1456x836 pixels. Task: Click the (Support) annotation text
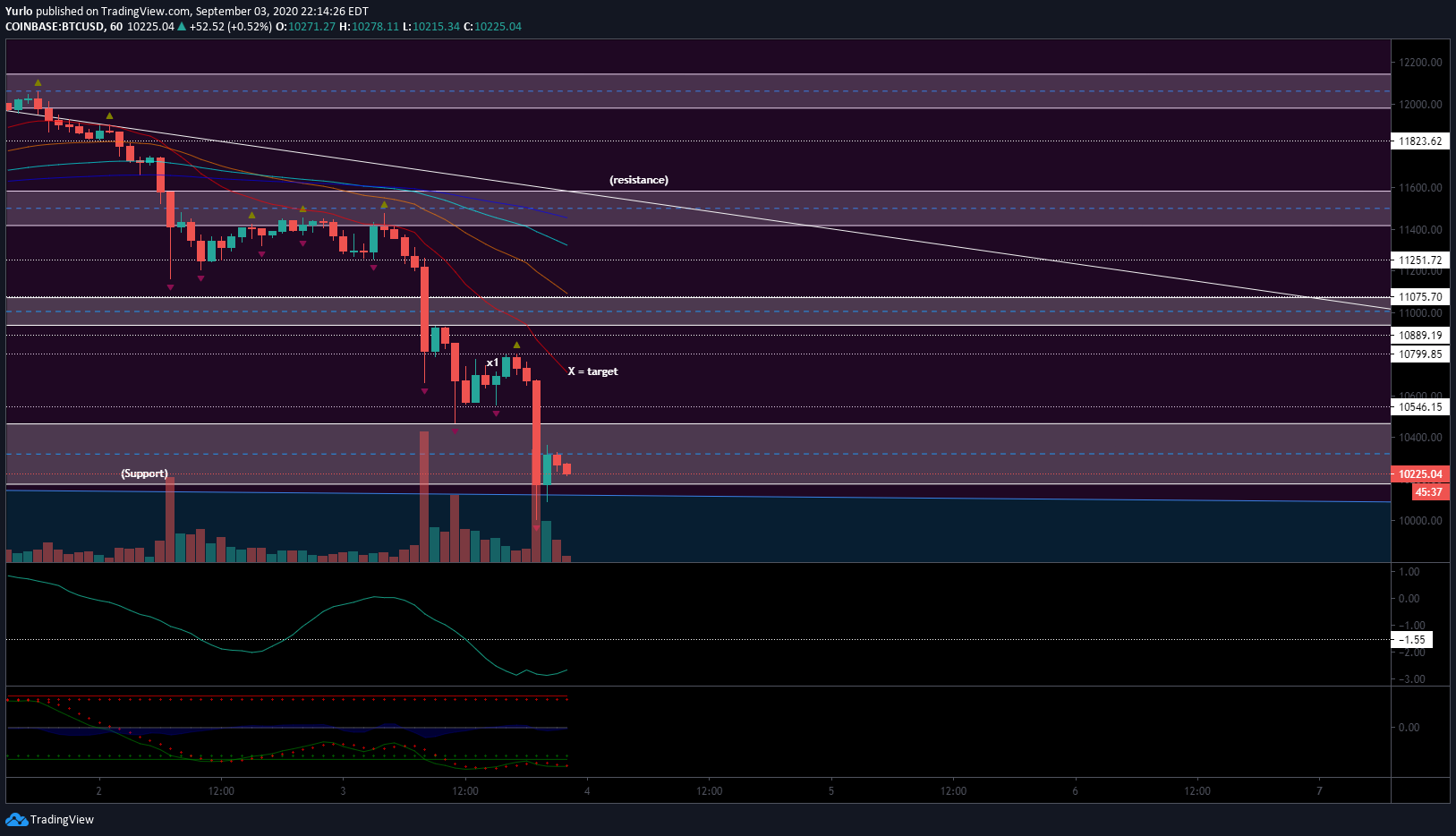tap(145, 473)
